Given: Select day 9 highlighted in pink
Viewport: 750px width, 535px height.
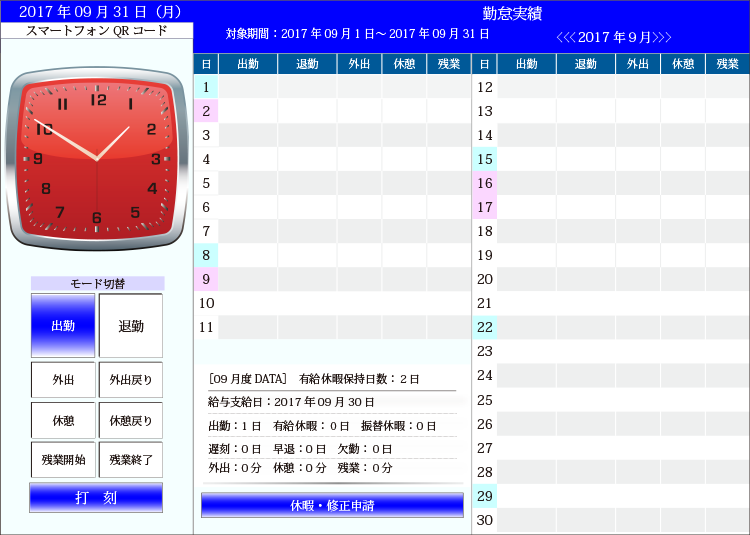Looking at the screenshot, I should (x=206, y=279).
